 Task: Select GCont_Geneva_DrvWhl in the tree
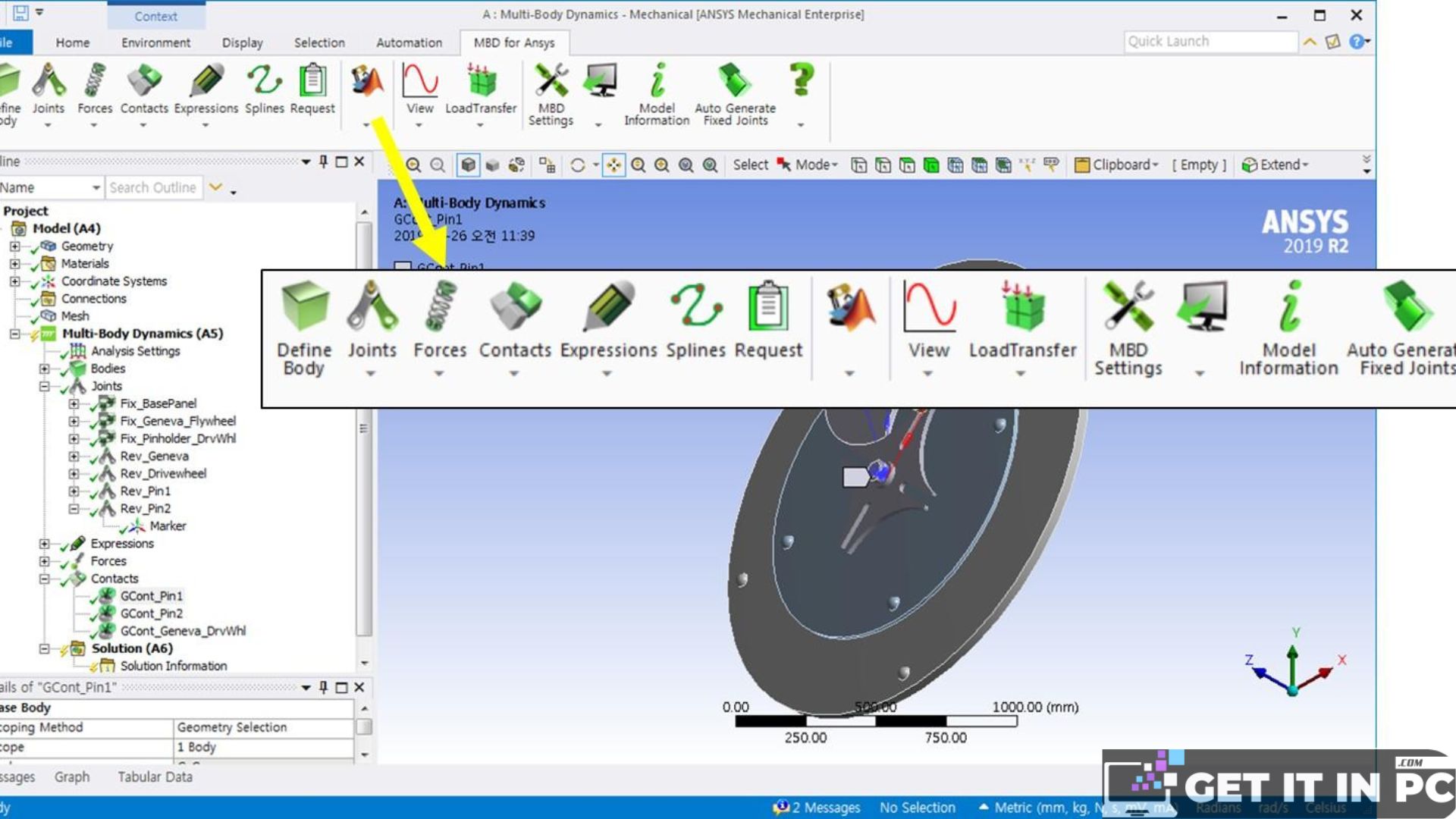(x=183, y=630)
